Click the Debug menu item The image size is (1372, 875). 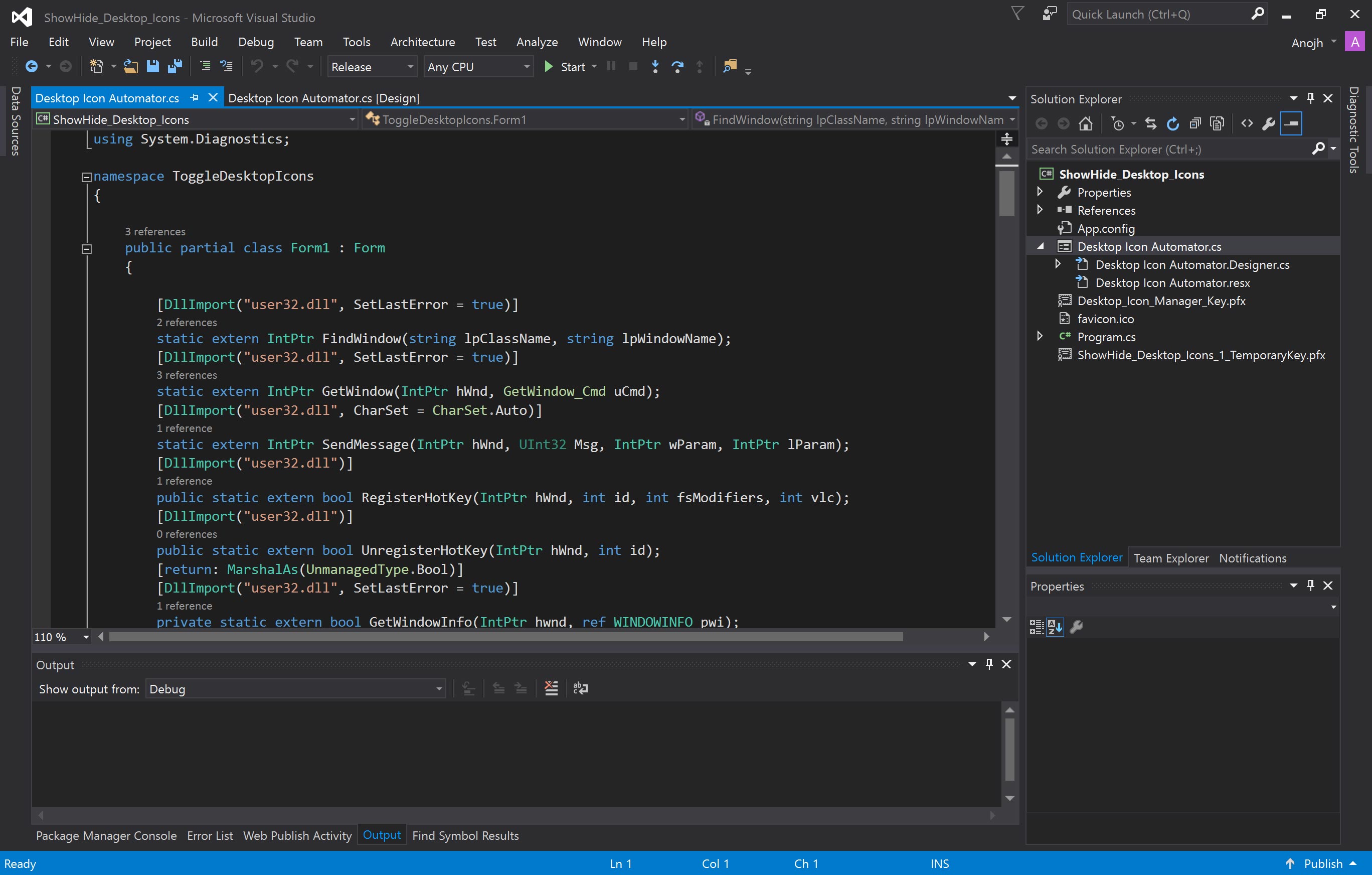pyautogui.click(x=254, y=41)
